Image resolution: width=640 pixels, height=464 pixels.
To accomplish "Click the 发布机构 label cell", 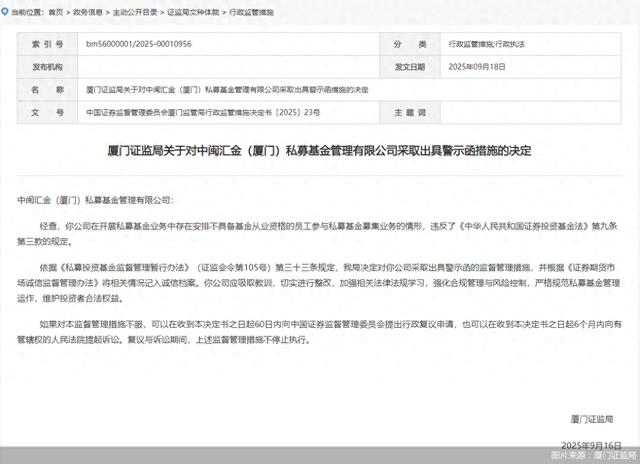I will point(47,67).
